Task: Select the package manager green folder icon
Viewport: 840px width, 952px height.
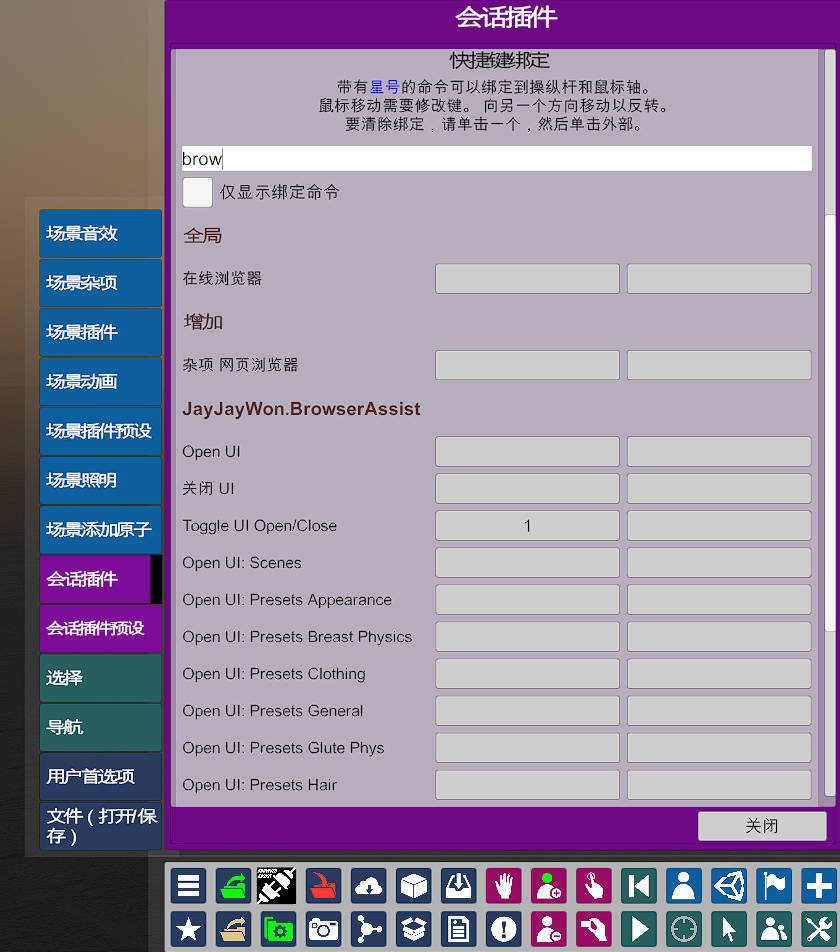Action: [x=278, y=929]
